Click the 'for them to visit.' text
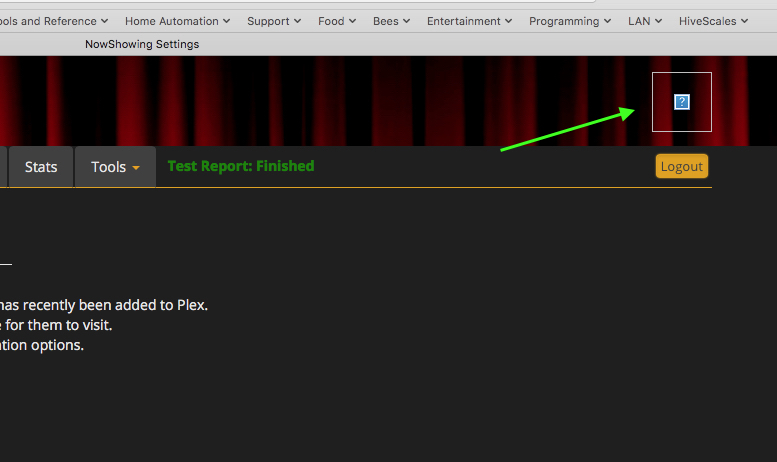Screen dimensions: 777x462 (x=59, y=325)
